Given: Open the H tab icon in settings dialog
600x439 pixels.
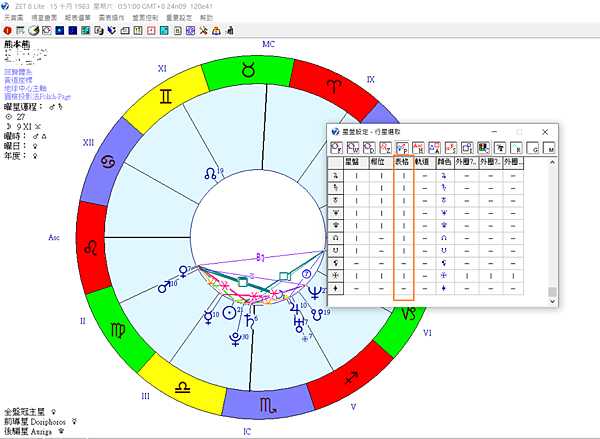Looking at the screenshot, I should (x=418, y=148).
